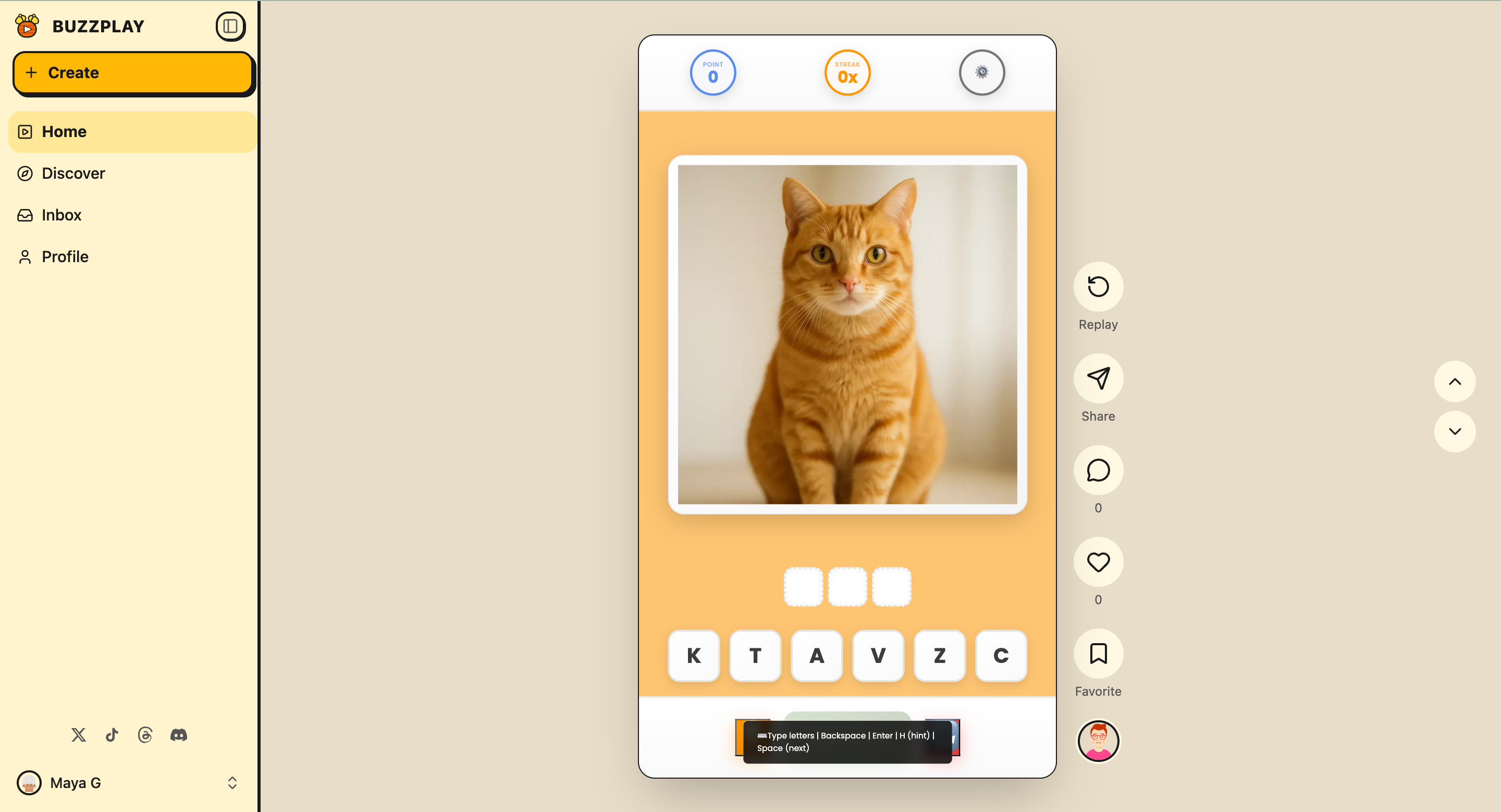Open game settings gear icon
Image resolution: width=1501 pixels, height=812 pixels.
[x=981, y=72]
